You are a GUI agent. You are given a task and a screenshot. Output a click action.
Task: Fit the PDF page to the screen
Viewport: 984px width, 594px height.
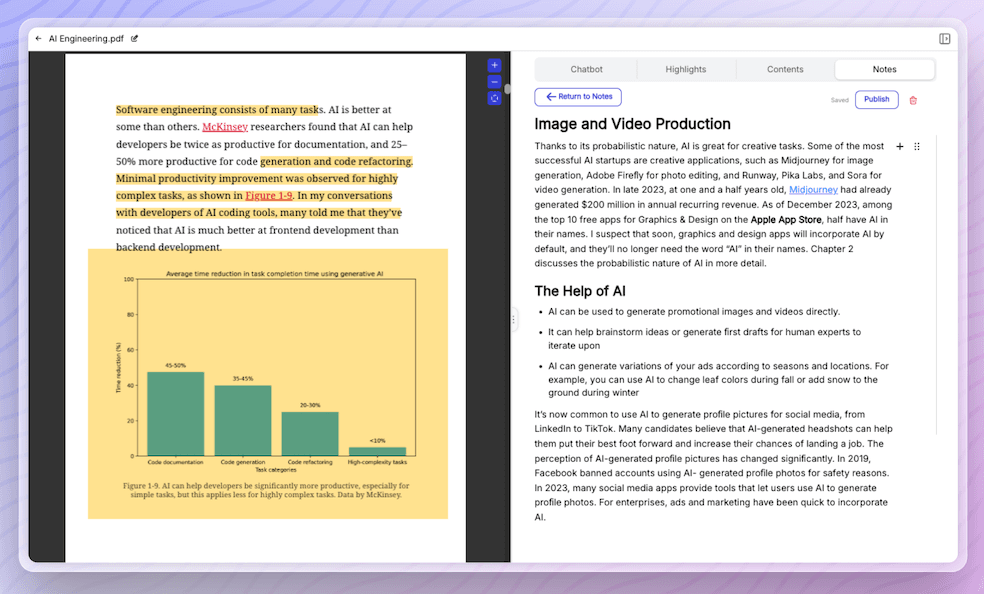click(x=494, y=98)
